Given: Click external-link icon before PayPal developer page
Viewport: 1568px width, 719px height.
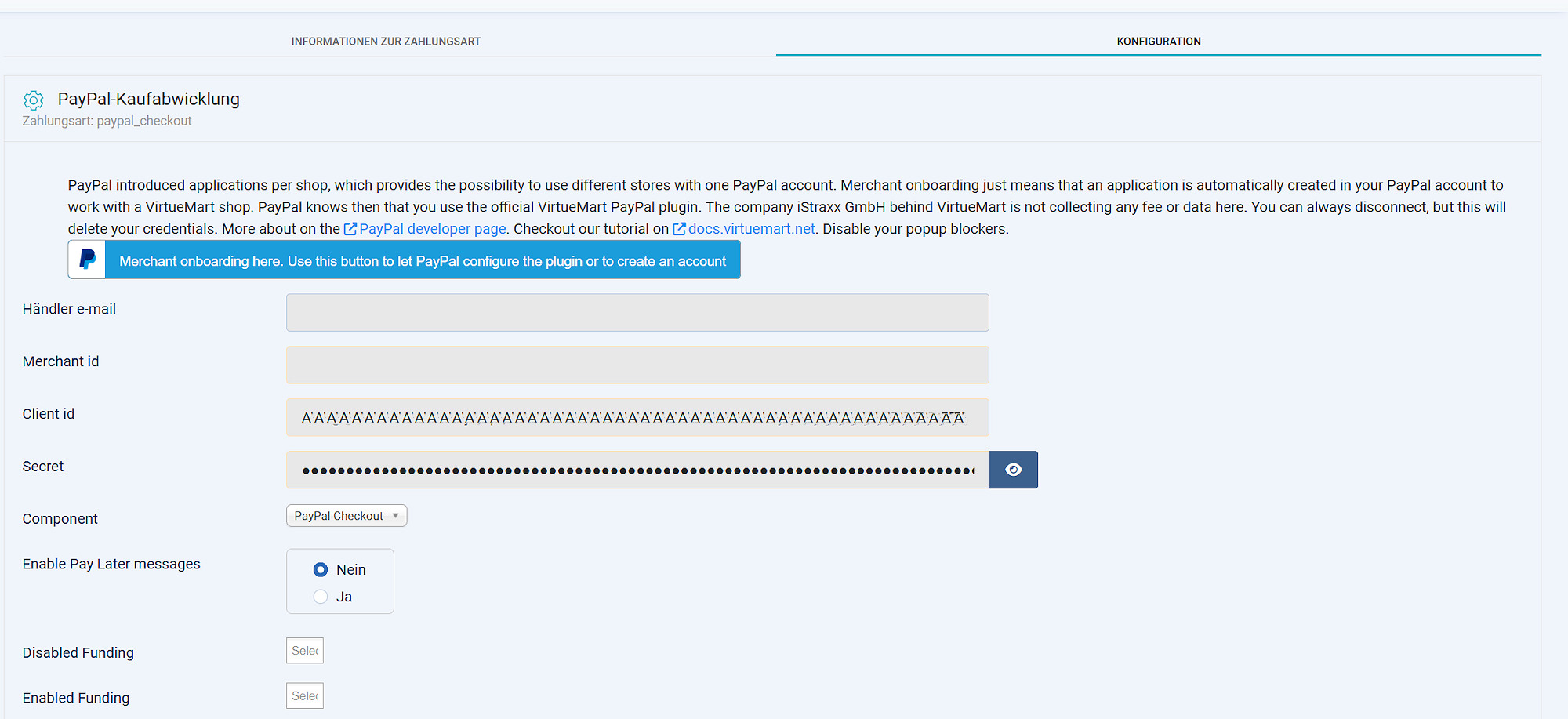Looking at the screenshot, I should [350, 229].
